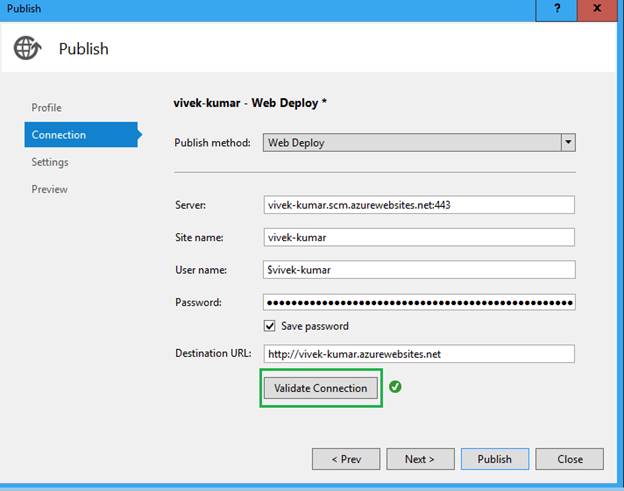The width and height of the screenshot is (624, 491).
Task: Switch to the Profile tab
Action: click(47, 107)
